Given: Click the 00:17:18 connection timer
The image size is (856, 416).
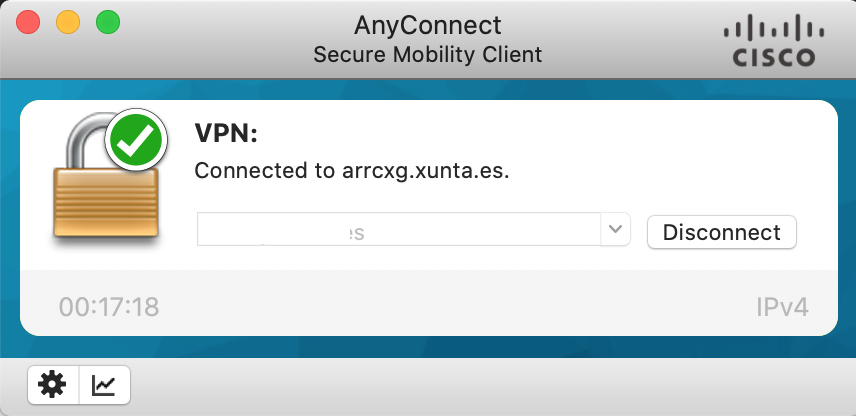Looking at the screenshot, I should point(109,306).
